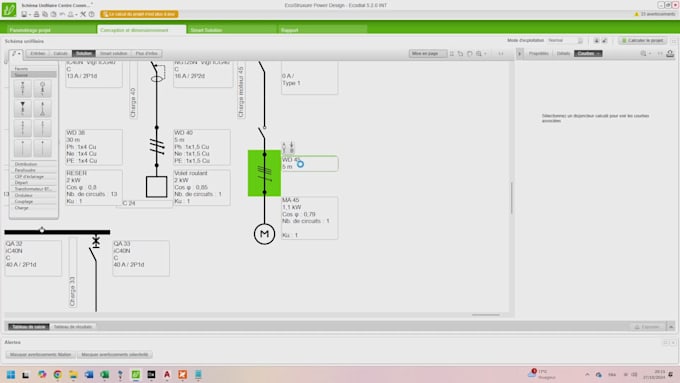Viewport: 680px width, 383px height.
Task: Open the save icon dropdown arrow
Action: coord(29,15)
